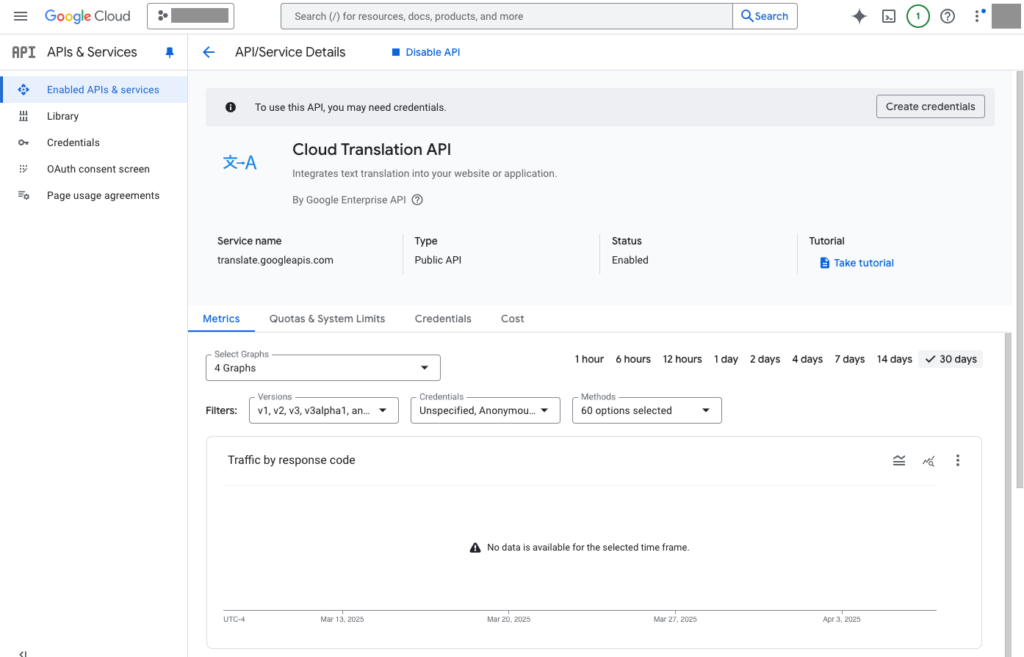Screen dimensions: 1024x657
Task: Expand the Credentials filter dropdown
Action: point(485,410)
